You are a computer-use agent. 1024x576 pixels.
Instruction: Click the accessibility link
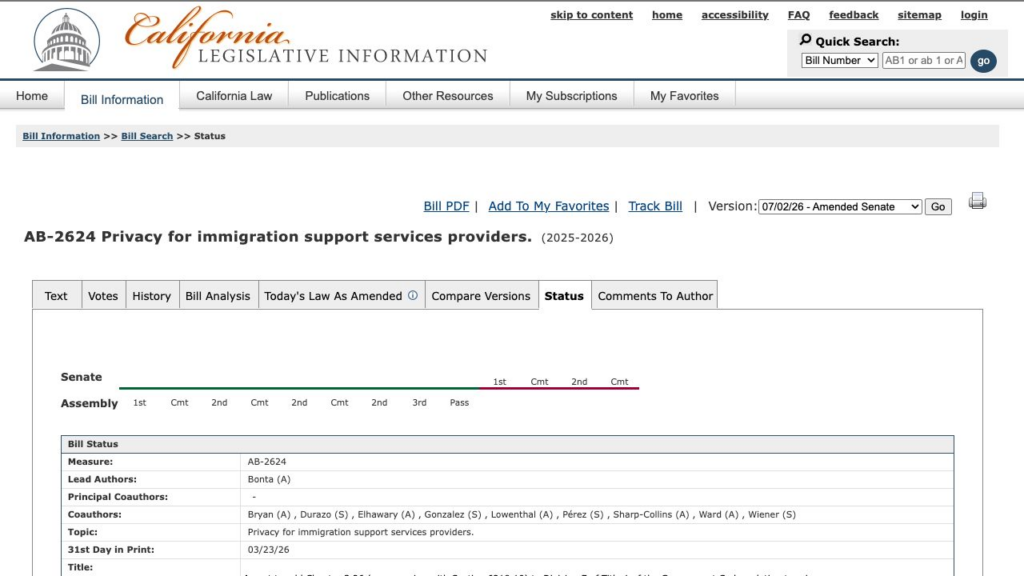coord(735,15)
